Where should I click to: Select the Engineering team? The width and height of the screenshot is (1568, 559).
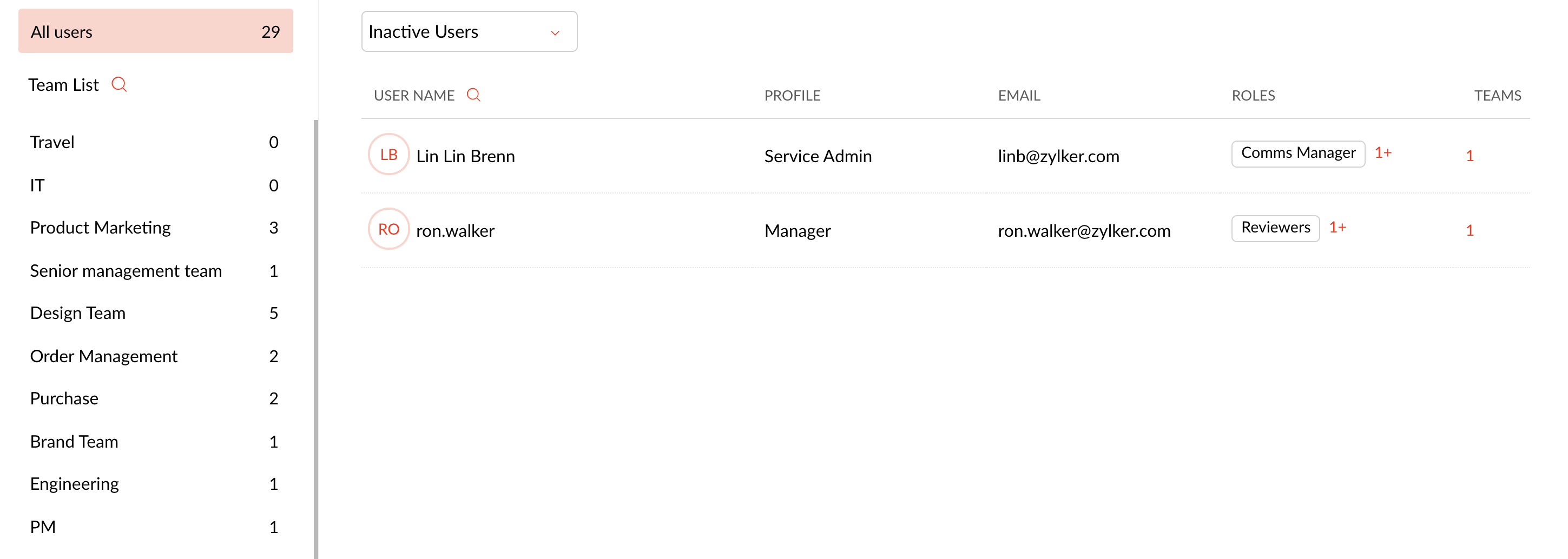74,484
